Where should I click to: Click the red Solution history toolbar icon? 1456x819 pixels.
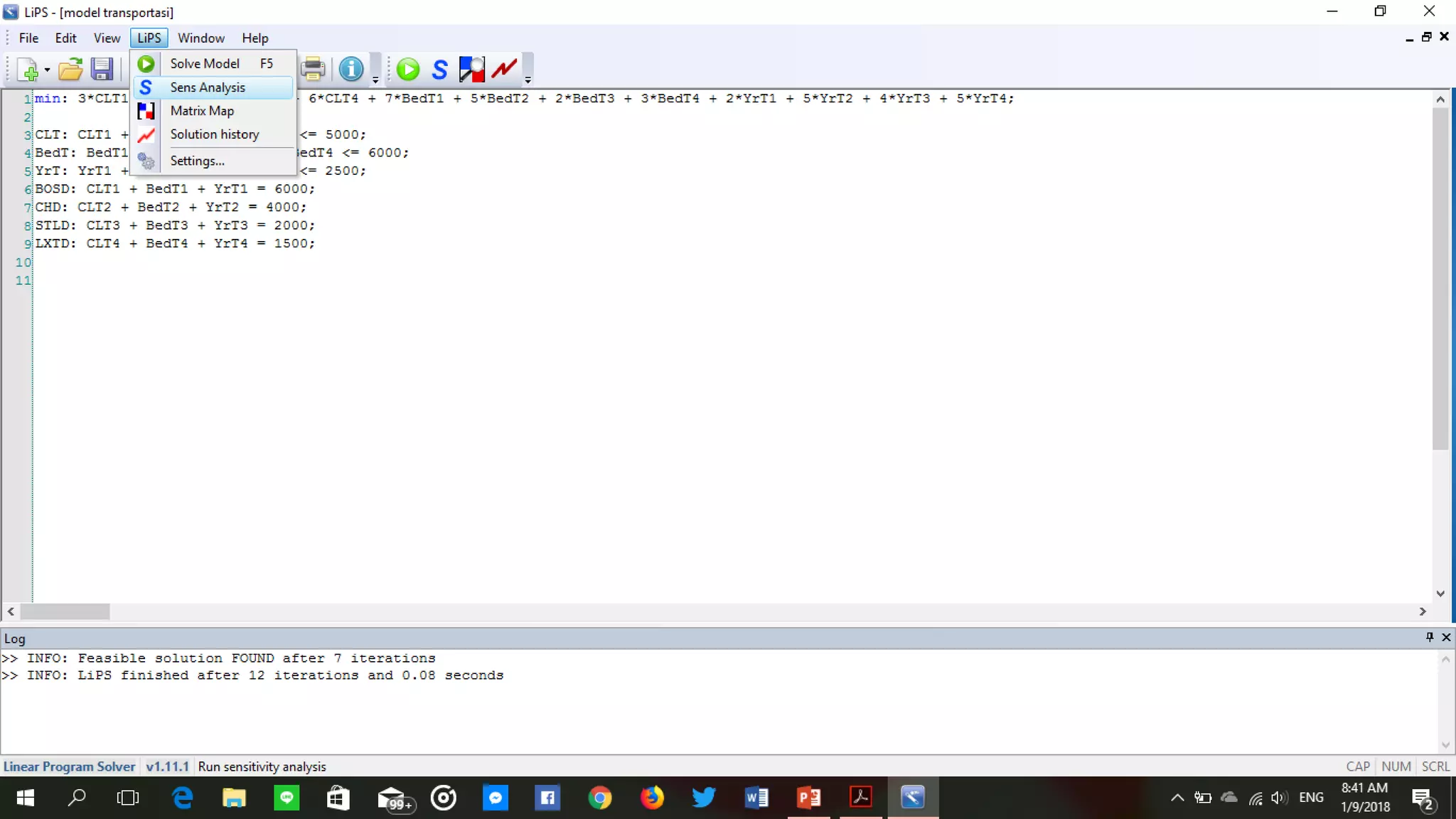[x=504, y=69]
